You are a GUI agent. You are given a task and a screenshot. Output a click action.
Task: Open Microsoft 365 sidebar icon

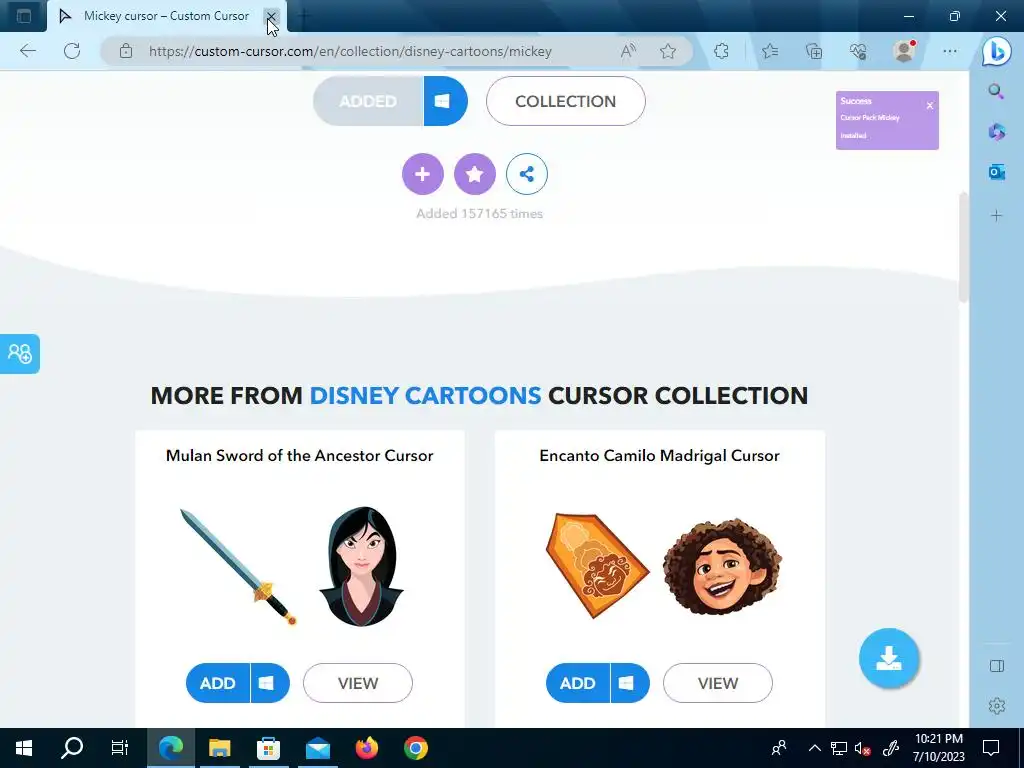click(x=997, y=132)
